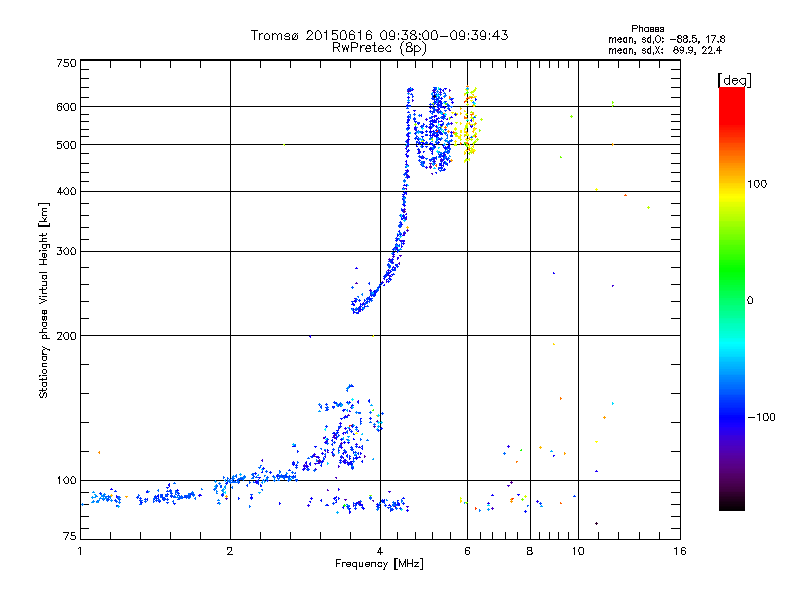The height and width of the screenshot is (600, 800).
Task: Click the x-axis tick label '6'
Action: tap(467, 551)
